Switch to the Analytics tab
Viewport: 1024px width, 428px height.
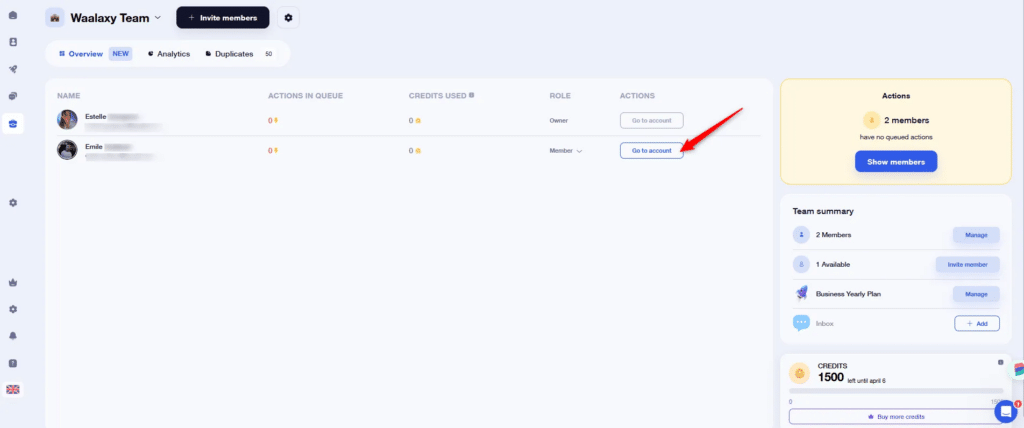(x=168, y=54)
